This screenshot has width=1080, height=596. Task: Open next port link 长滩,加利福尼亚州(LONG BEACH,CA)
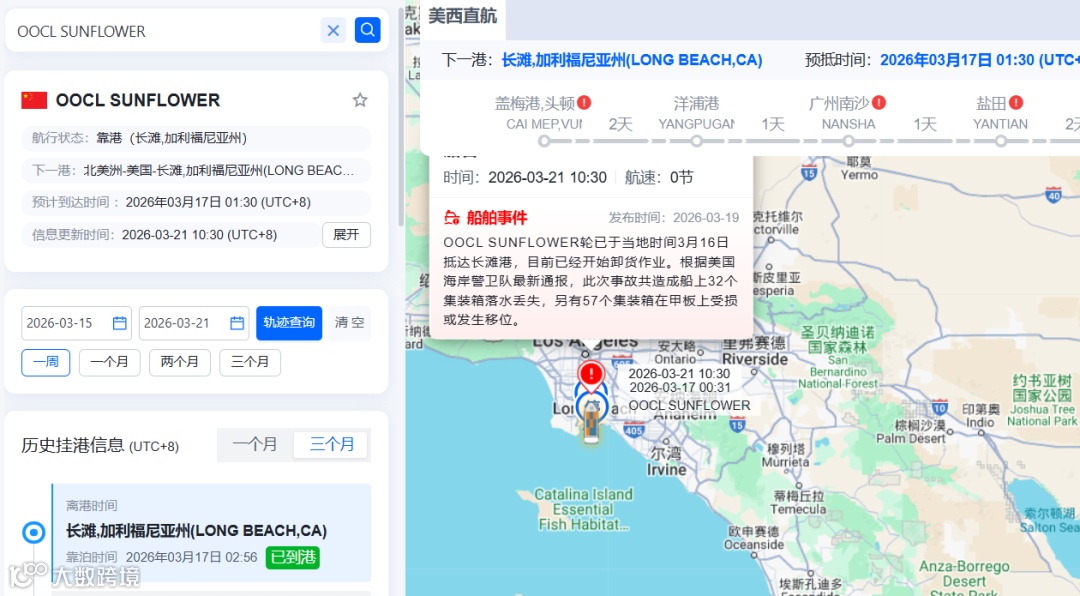coord(632,60)
